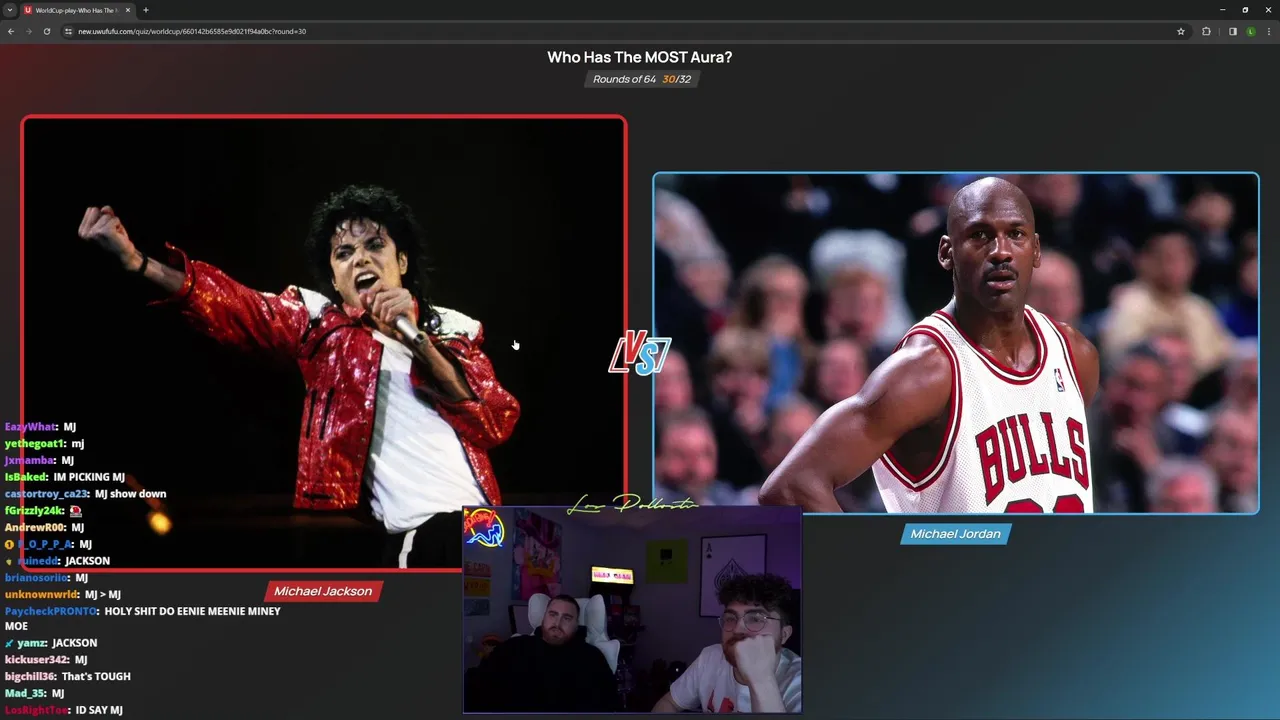Click chat username 'unknownwrld'
Viewport: 1280px width, 720px height.
(x=41, y=594)
